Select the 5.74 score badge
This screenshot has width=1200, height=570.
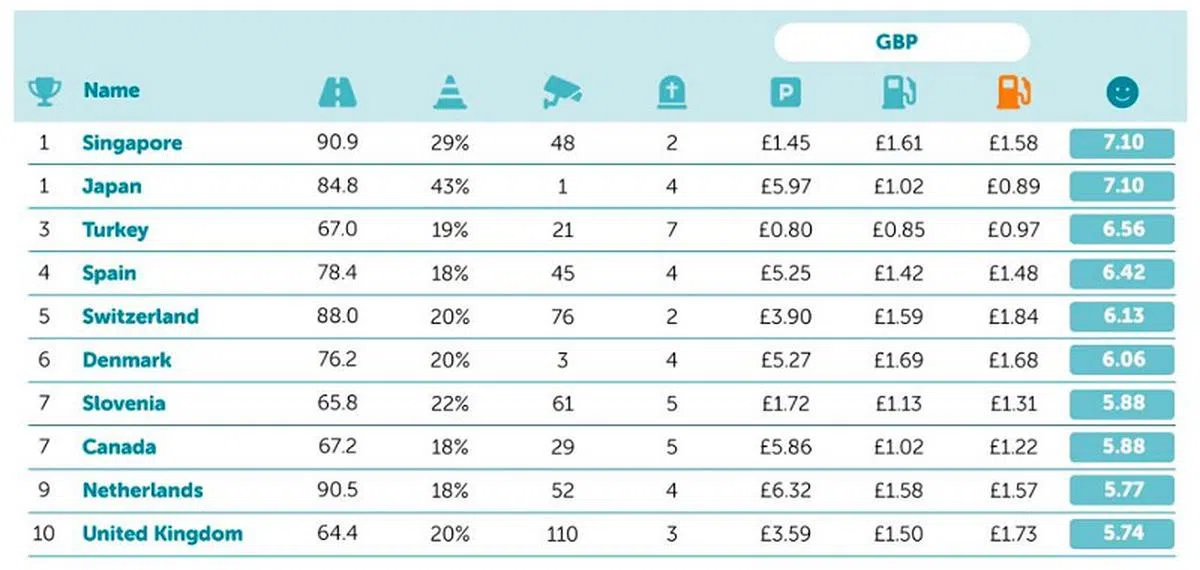[1121, 533]
